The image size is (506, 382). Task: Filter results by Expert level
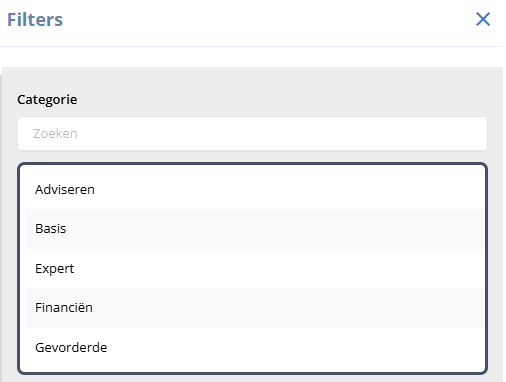[x=254, y=268]
